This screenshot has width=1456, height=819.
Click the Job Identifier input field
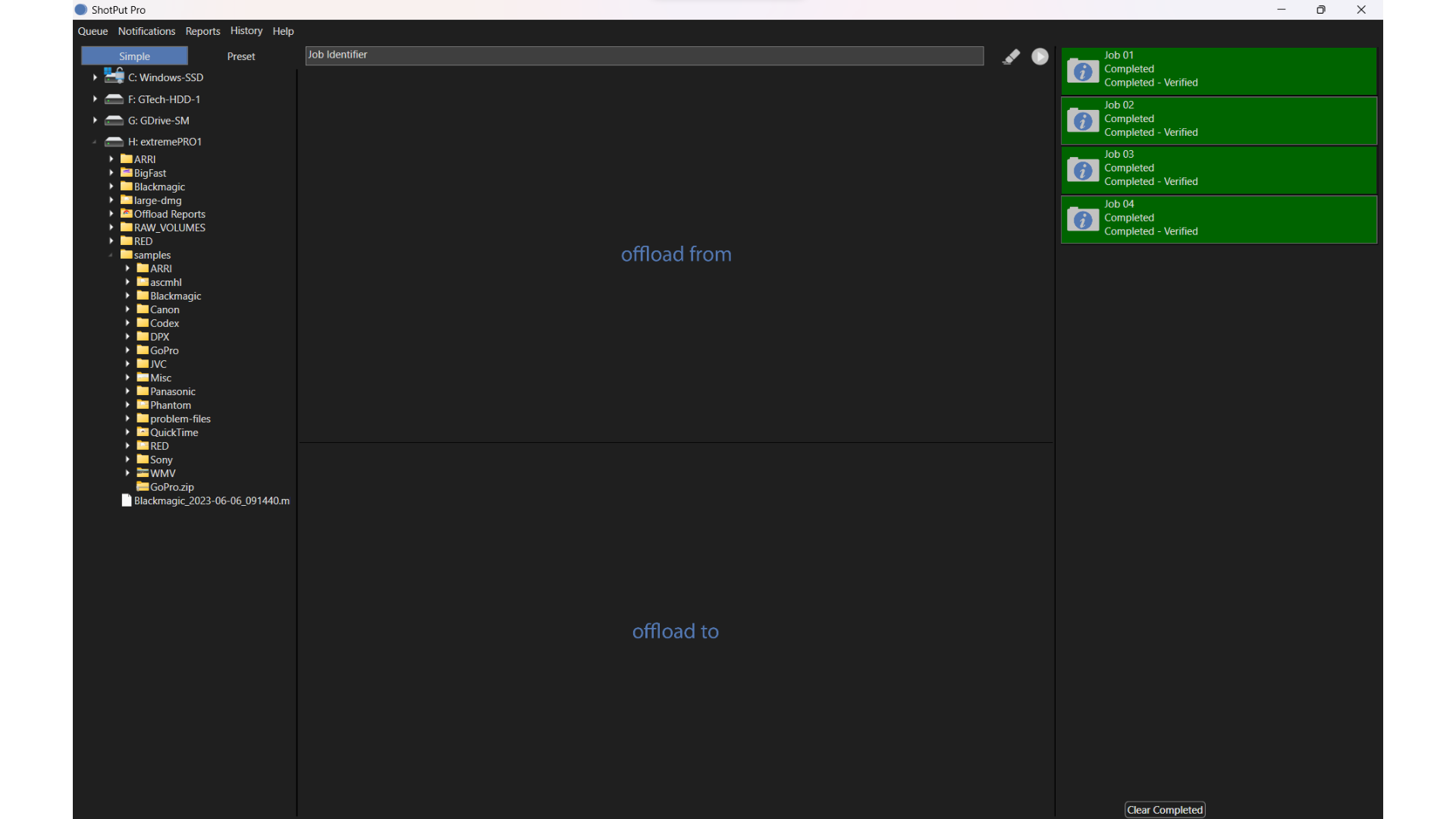pyautogui.click(x=645, y=55)
